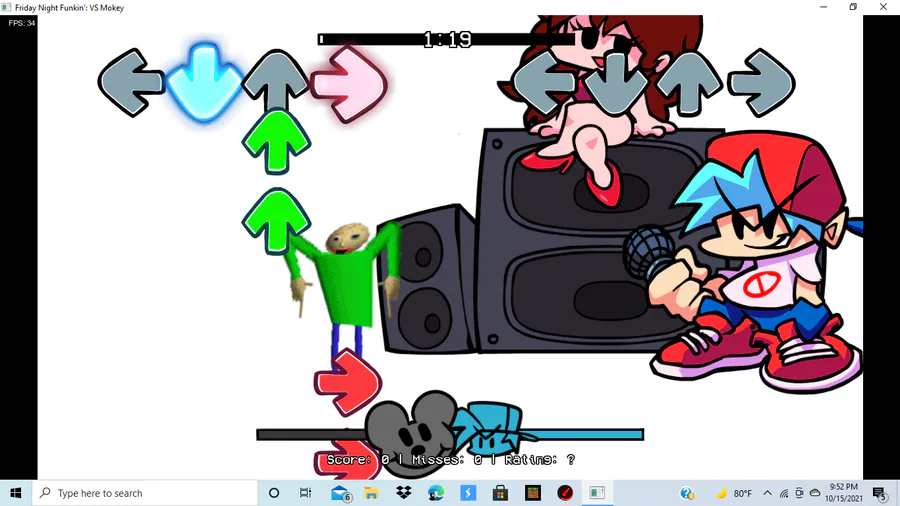
Task: Open the notification center icon
Action: pos(879,493)
